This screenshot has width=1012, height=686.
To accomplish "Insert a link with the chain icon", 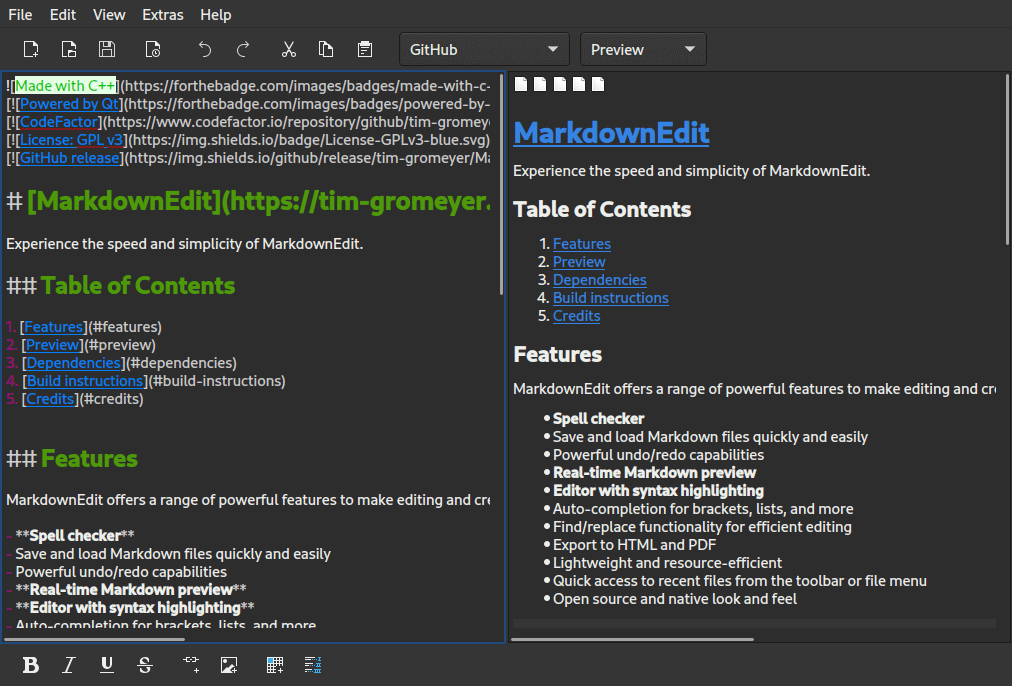I will (x=191, y=665).
